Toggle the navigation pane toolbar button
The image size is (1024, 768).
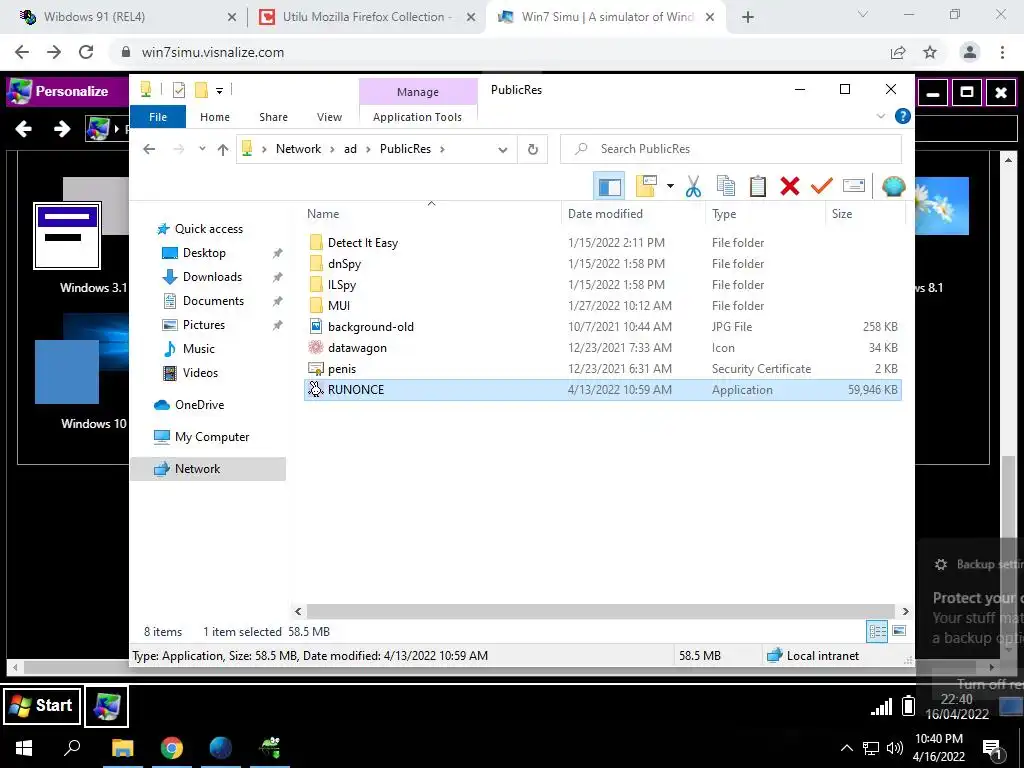(609, 186)
